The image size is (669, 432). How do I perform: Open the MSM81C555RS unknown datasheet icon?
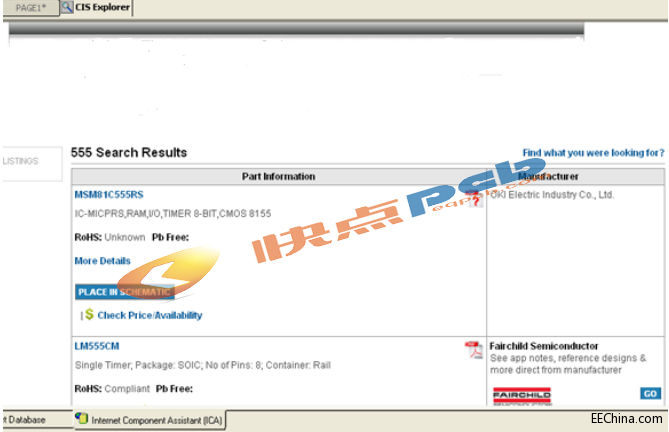(474, 199)
